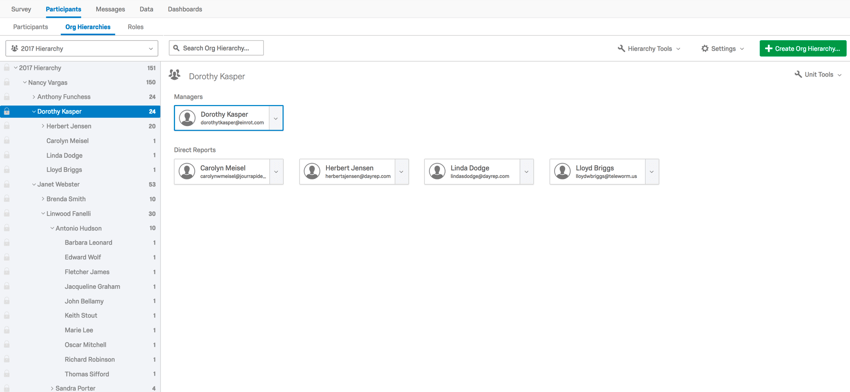Click the avatar icon on the Linda Dodge card
The height and width of the screenshot is (392, 850).
pyautogui.click(x=437, y=171)
